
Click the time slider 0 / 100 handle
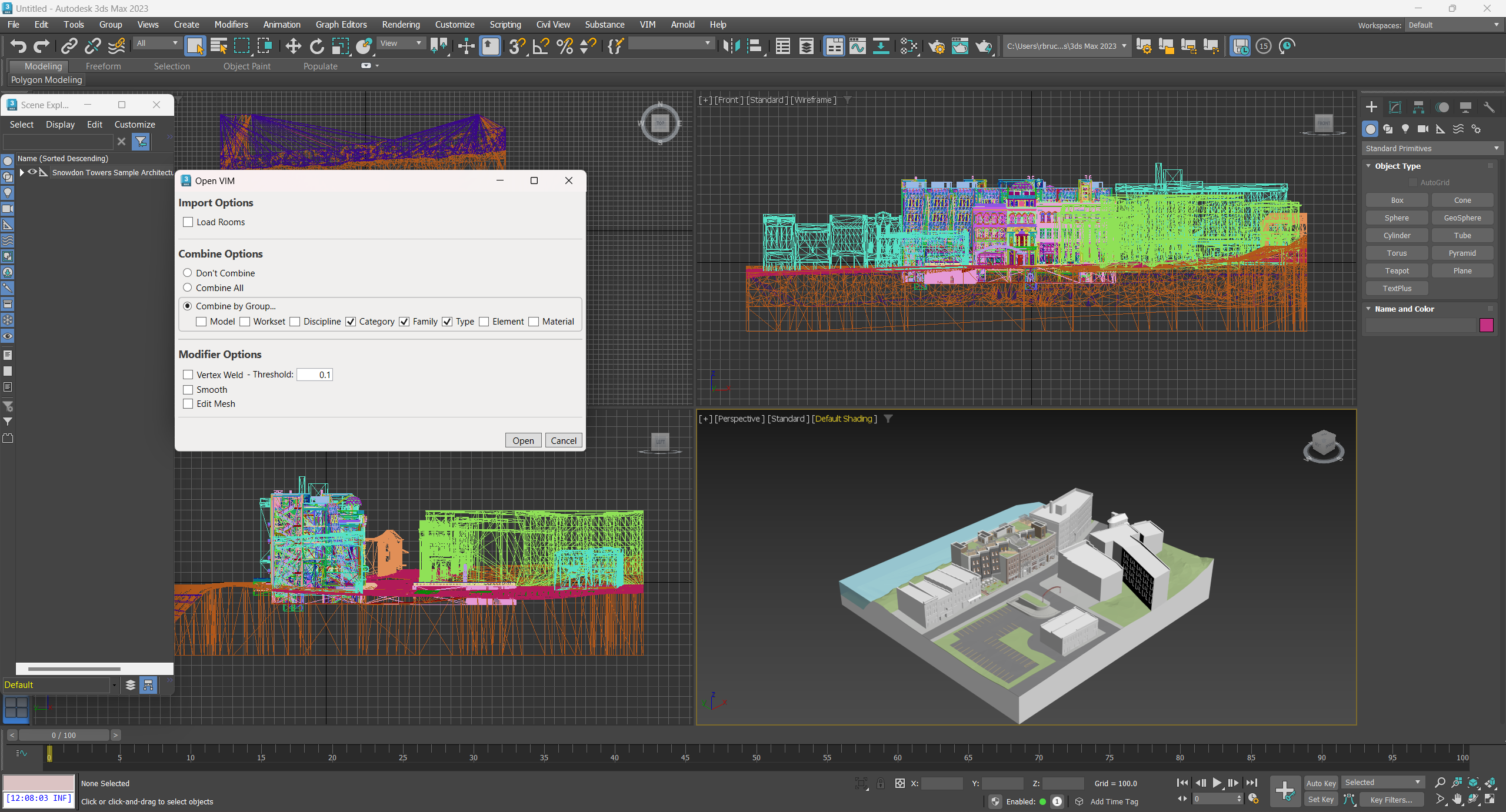point(64,735)
